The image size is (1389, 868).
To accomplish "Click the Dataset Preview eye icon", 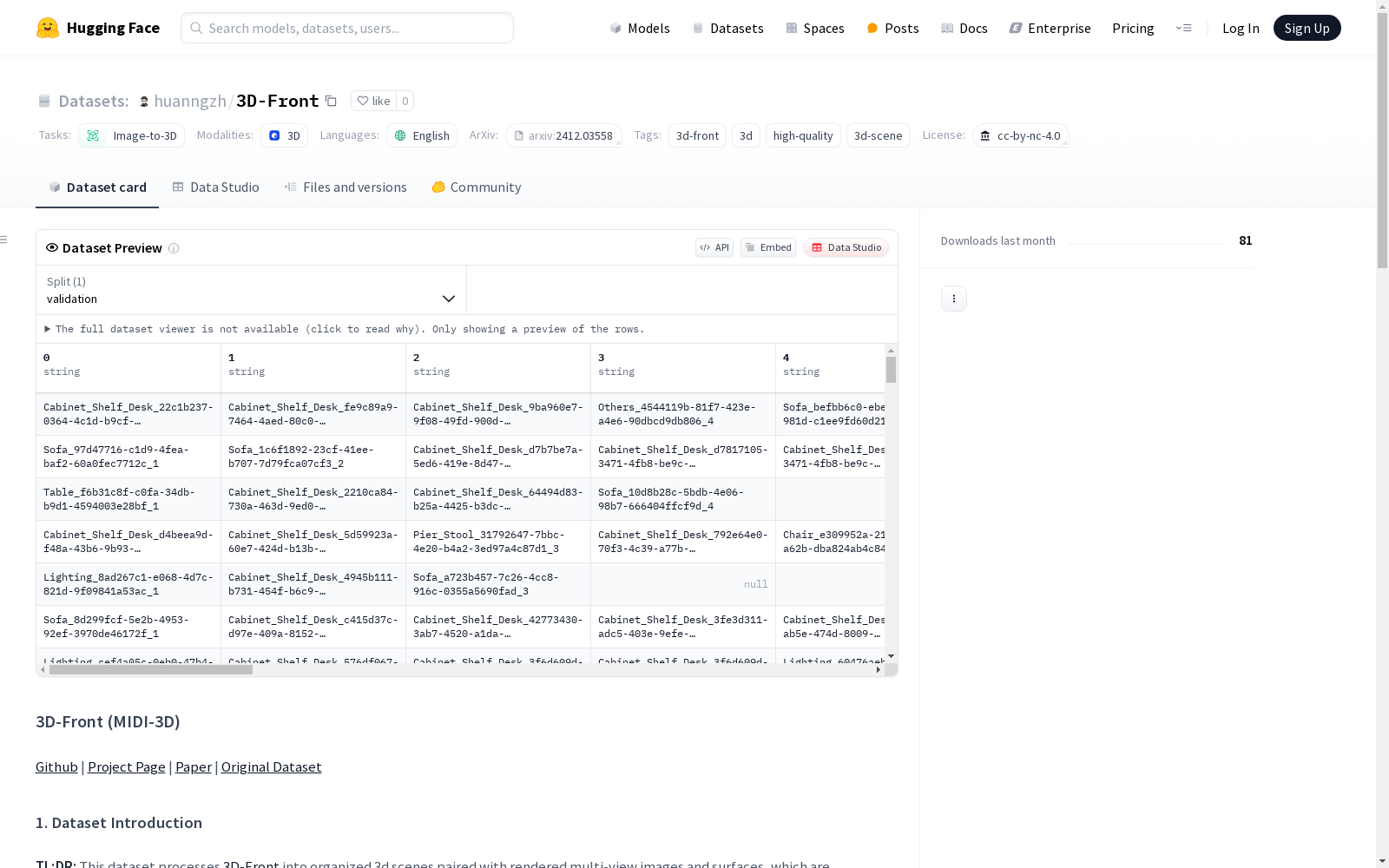I will [52, 247].
